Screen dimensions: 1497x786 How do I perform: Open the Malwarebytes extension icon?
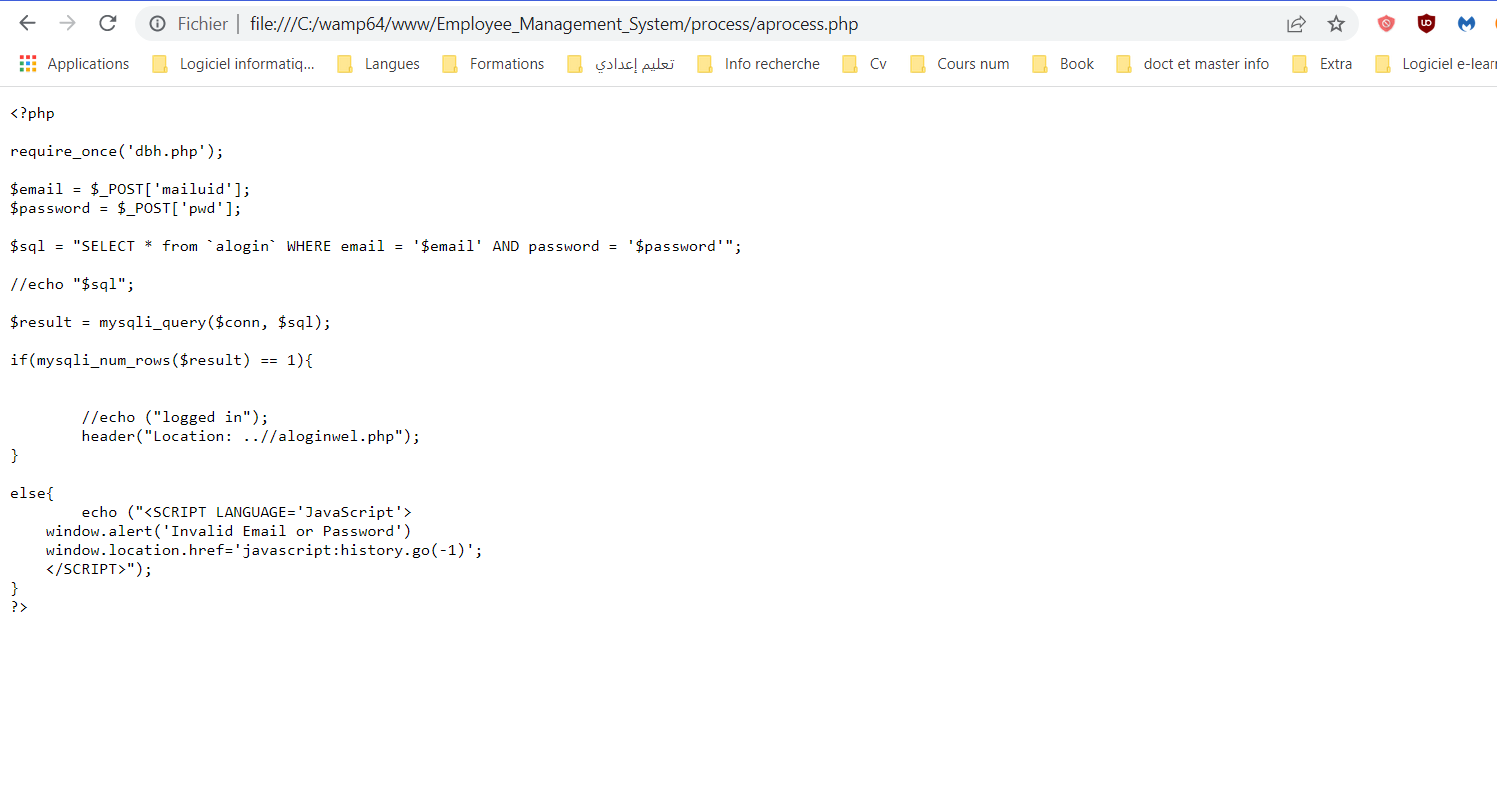pos(1466,24)
